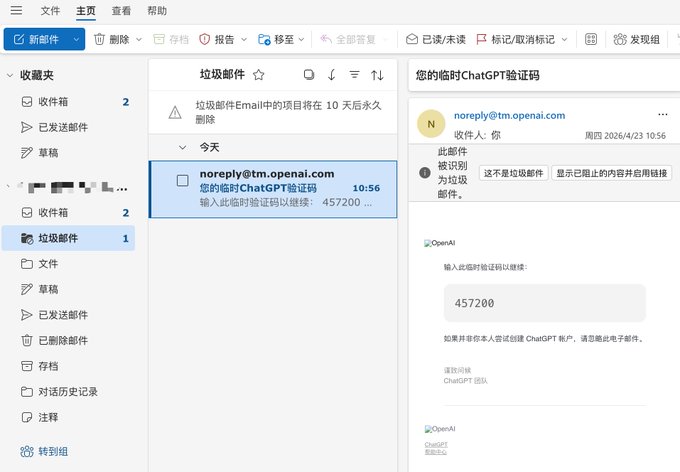Open the filter icon in the message list
The height and width of the screenshot is (472, 680).
pyautogui.click(x=354, y=75)
